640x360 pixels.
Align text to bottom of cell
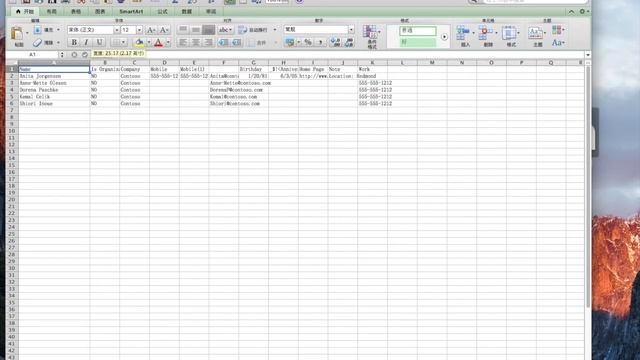coord(209,30)
